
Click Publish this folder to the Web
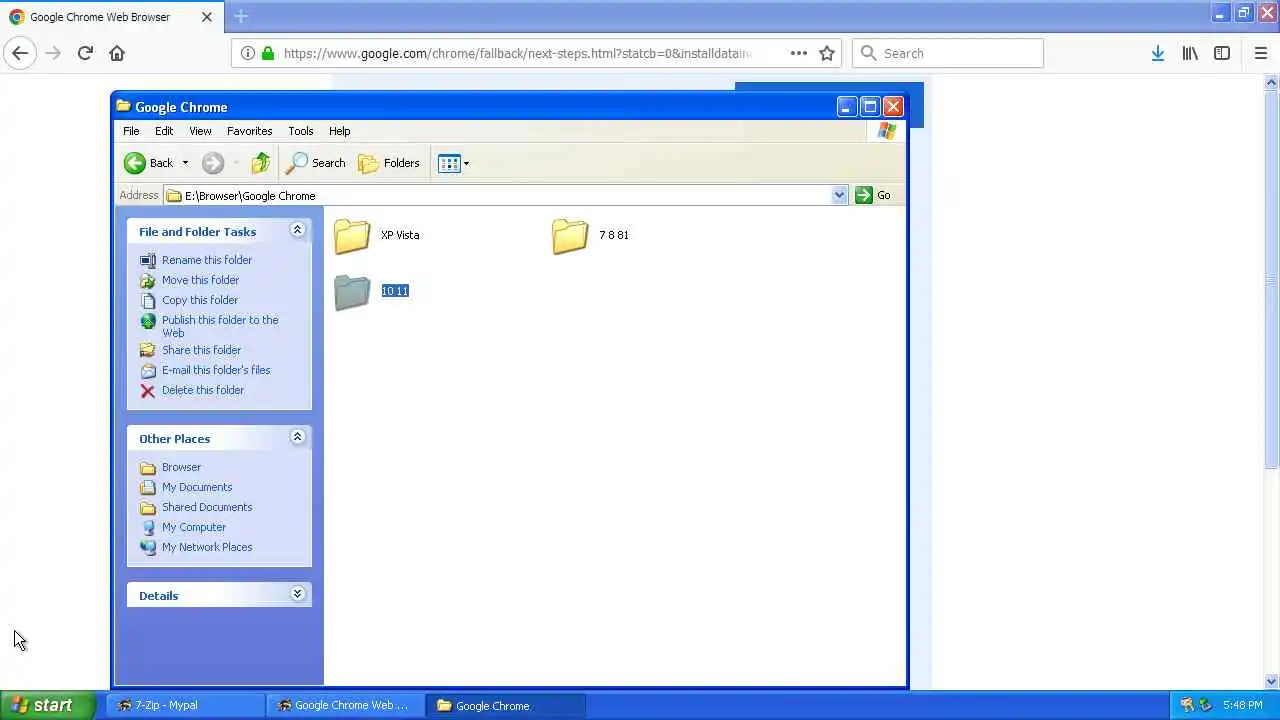[x=220, y=326]
